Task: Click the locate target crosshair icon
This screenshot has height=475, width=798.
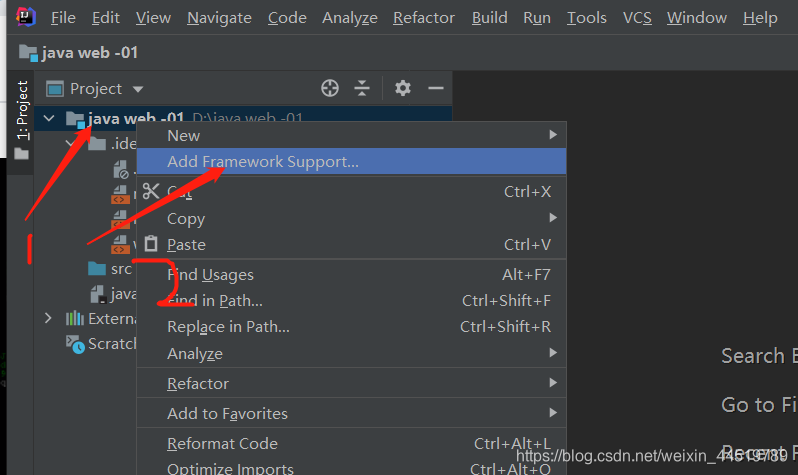Action: [330, 88]
